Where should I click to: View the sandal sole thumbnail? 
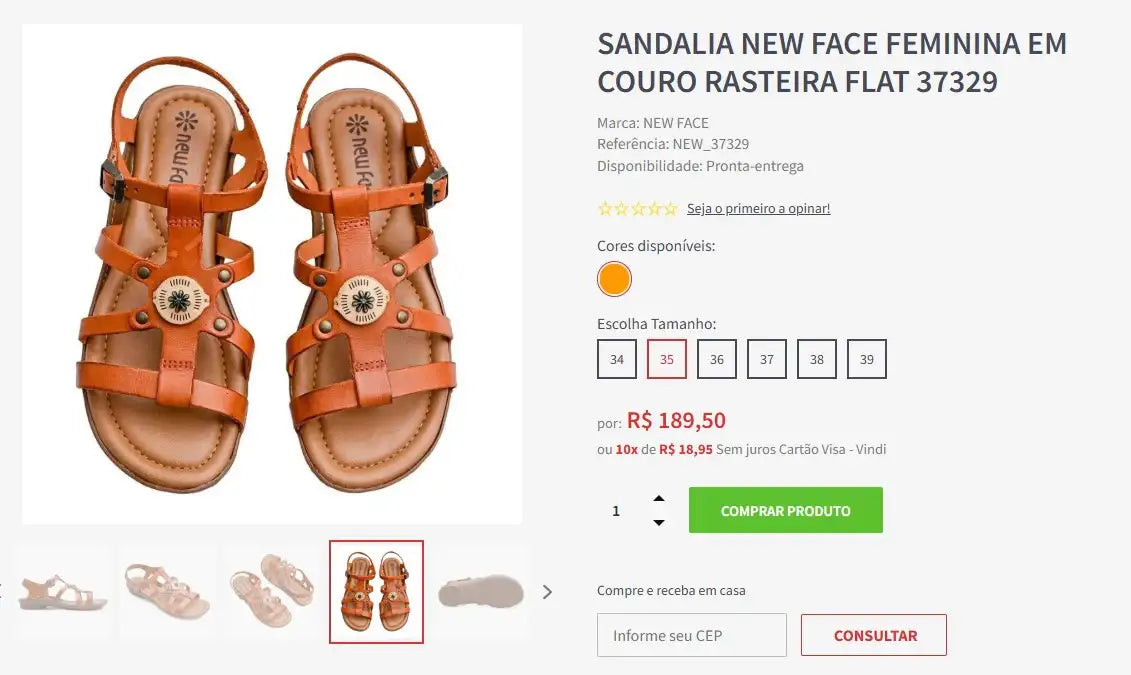(481, 592)
